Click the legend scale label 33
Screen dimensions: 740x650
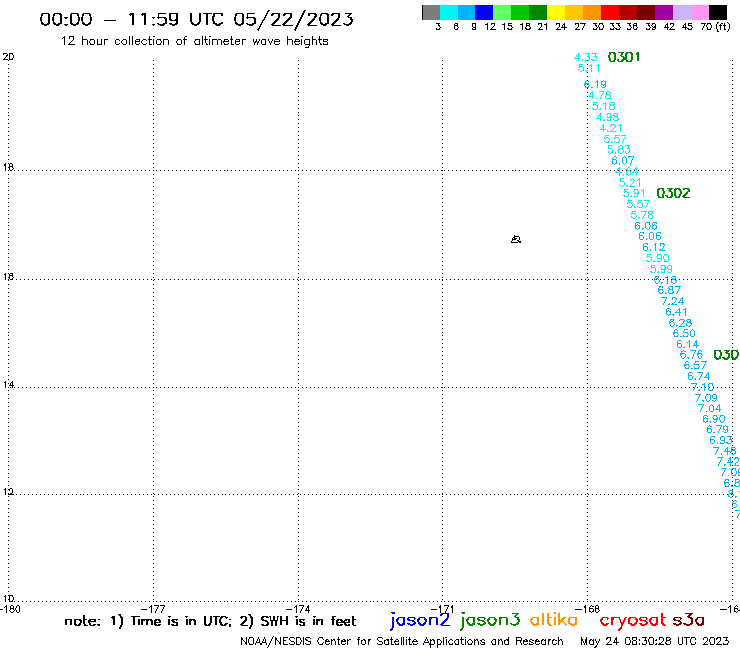[615, 27]
